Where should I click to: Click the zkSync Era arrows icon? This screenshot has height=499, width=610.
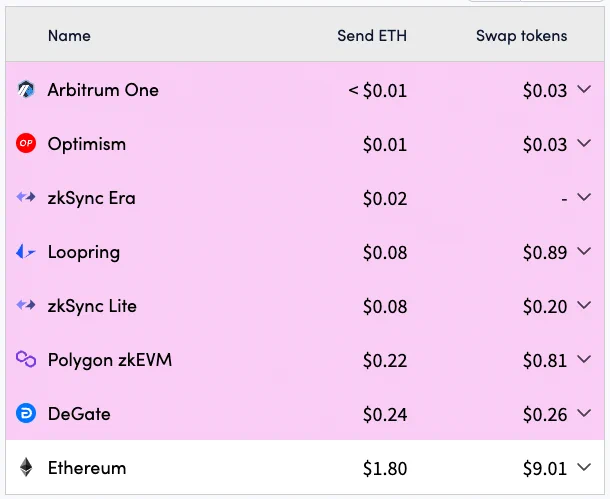[26, 197]
